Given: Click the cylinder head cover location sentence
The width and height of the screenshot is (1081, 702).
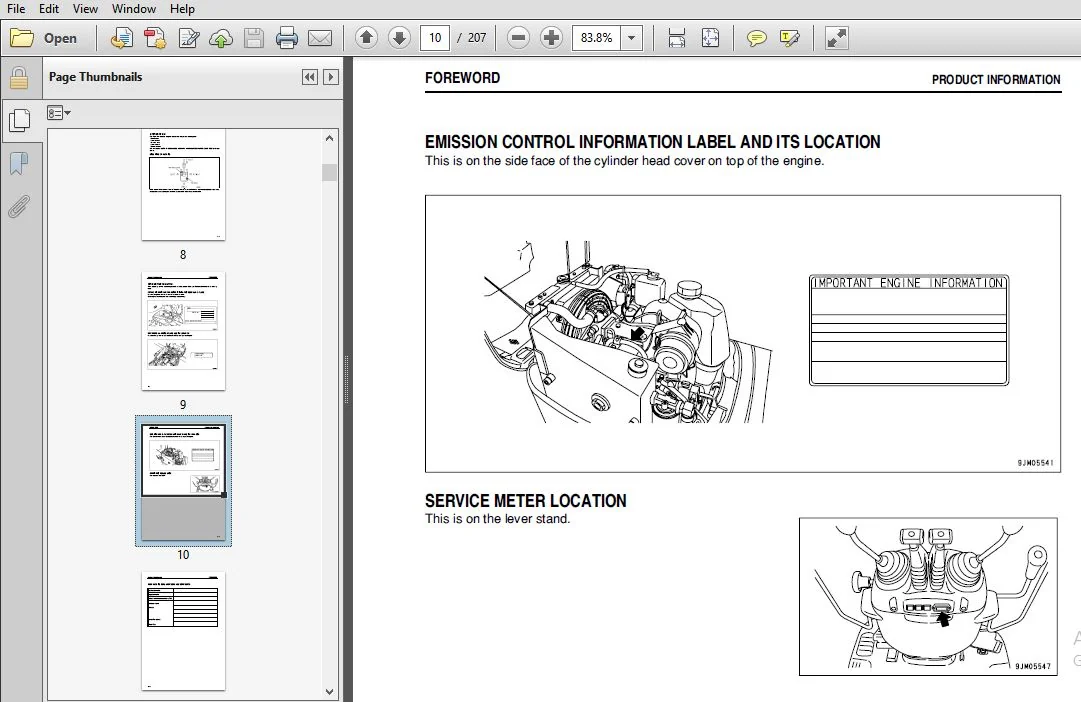Looking at the screenshot, I should [624, 161].
